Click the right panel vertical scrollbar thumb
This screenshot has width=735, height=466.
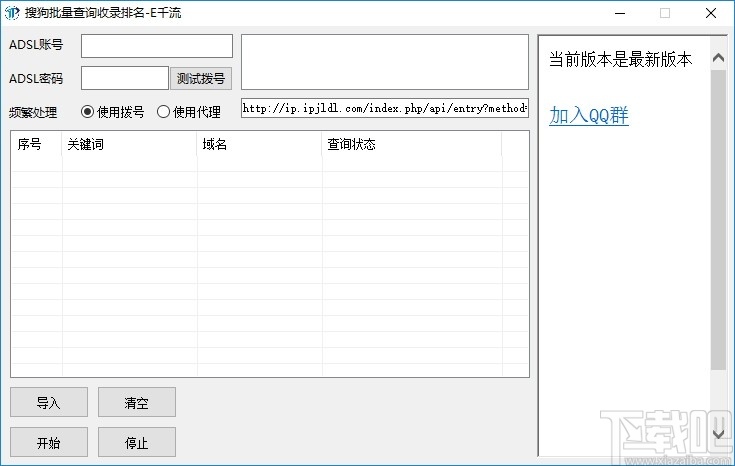(718, 219)
